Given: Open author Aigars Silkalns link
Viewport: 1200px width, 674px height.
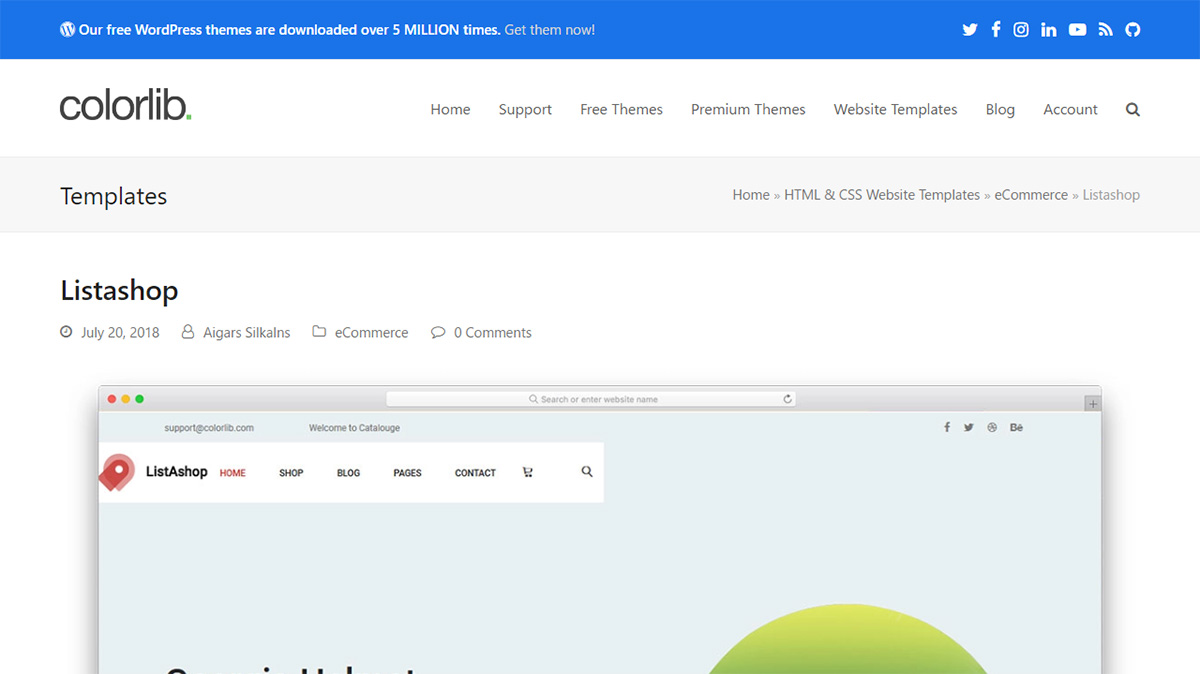Looking at the screenshot, I should 247,333.
